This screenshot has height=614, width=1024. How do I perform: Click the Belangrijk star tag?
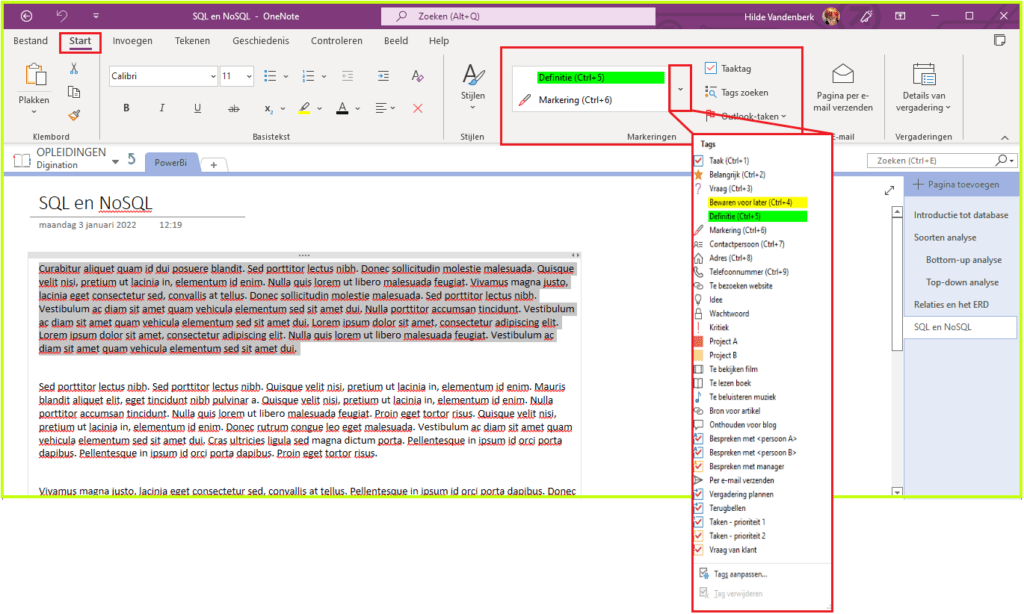pos(730,174)
